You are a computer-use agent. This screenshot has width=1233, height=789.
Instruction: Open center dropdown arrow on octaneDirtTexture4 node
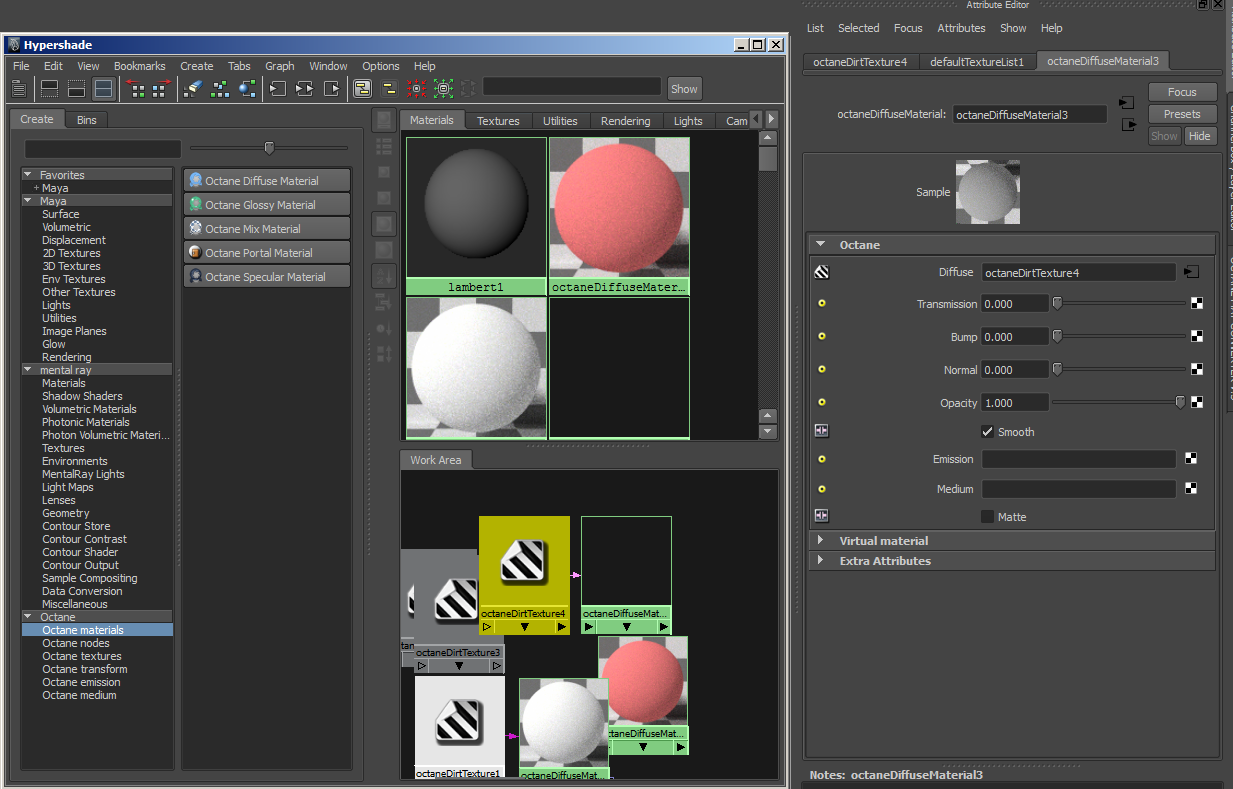pyautogui.click(x=525, y=627)
